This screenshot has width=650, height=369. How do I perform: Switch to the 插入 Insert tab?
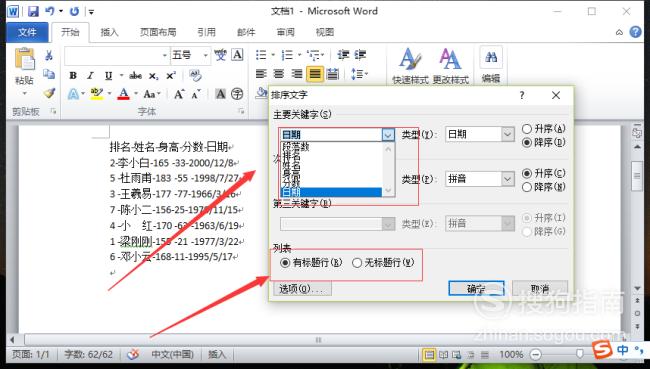(x=109, y=32)
